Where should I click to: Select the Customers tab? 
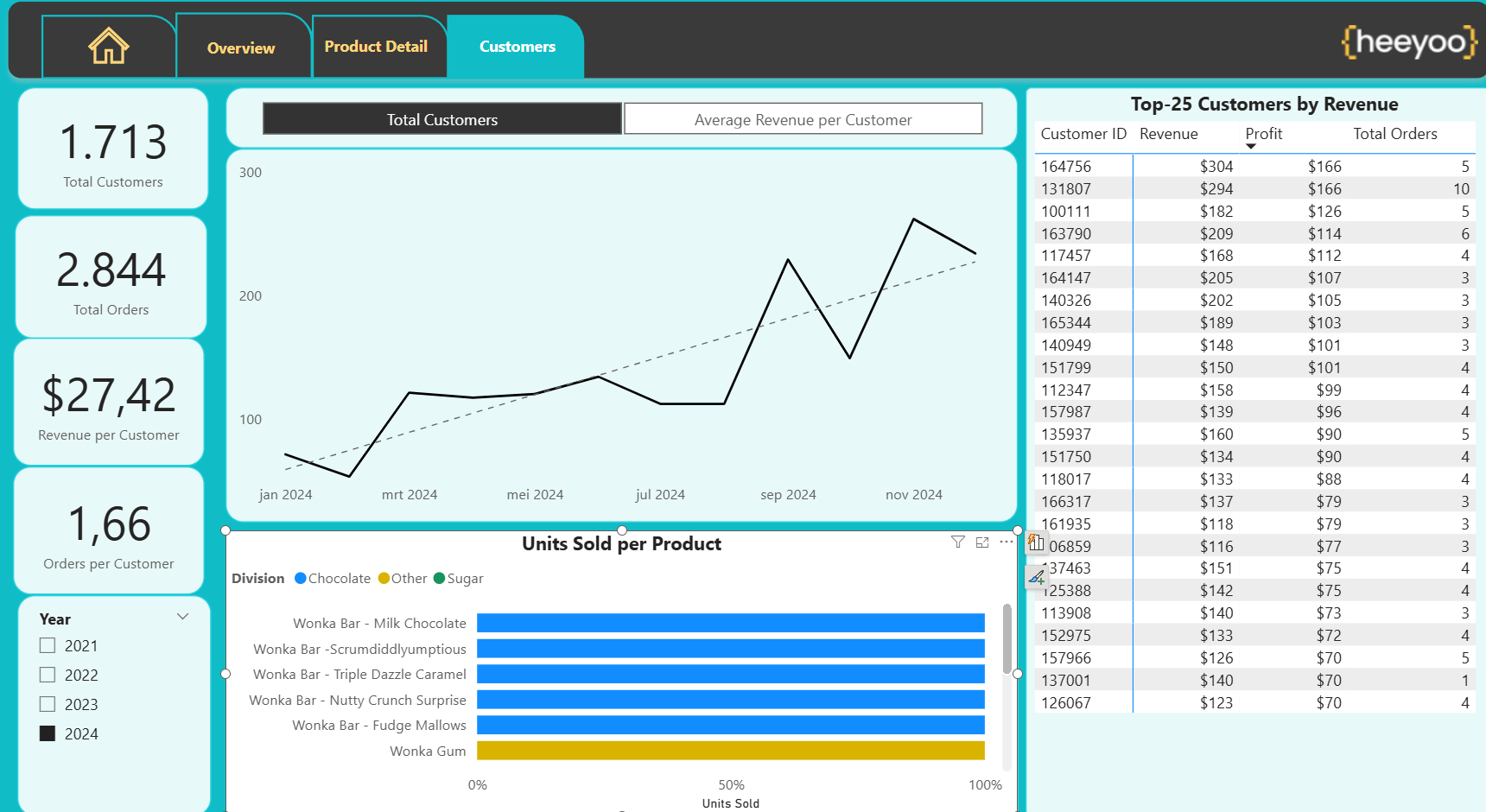pyautogui.click(x=517, y=47)
